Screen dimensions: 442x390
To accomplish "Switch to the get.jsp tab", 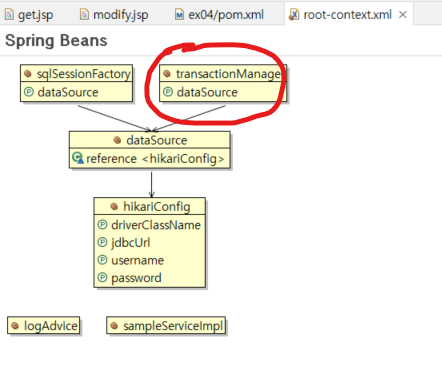I will click(29, 15).
